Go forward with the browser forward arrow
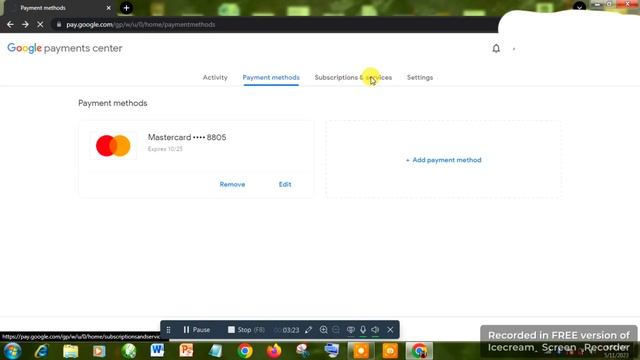This screenshot has height=360, width=640. 25,24
